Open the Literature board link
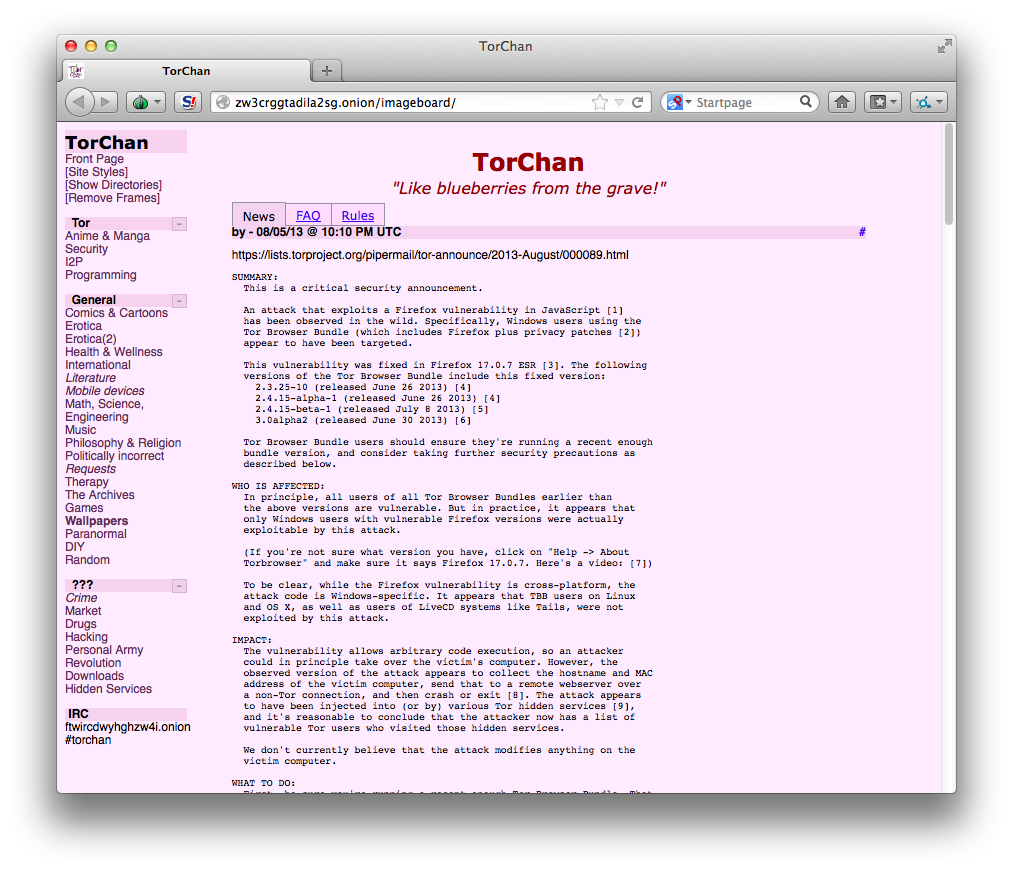This screenshot has width=1013, height=872. (90, 378)
